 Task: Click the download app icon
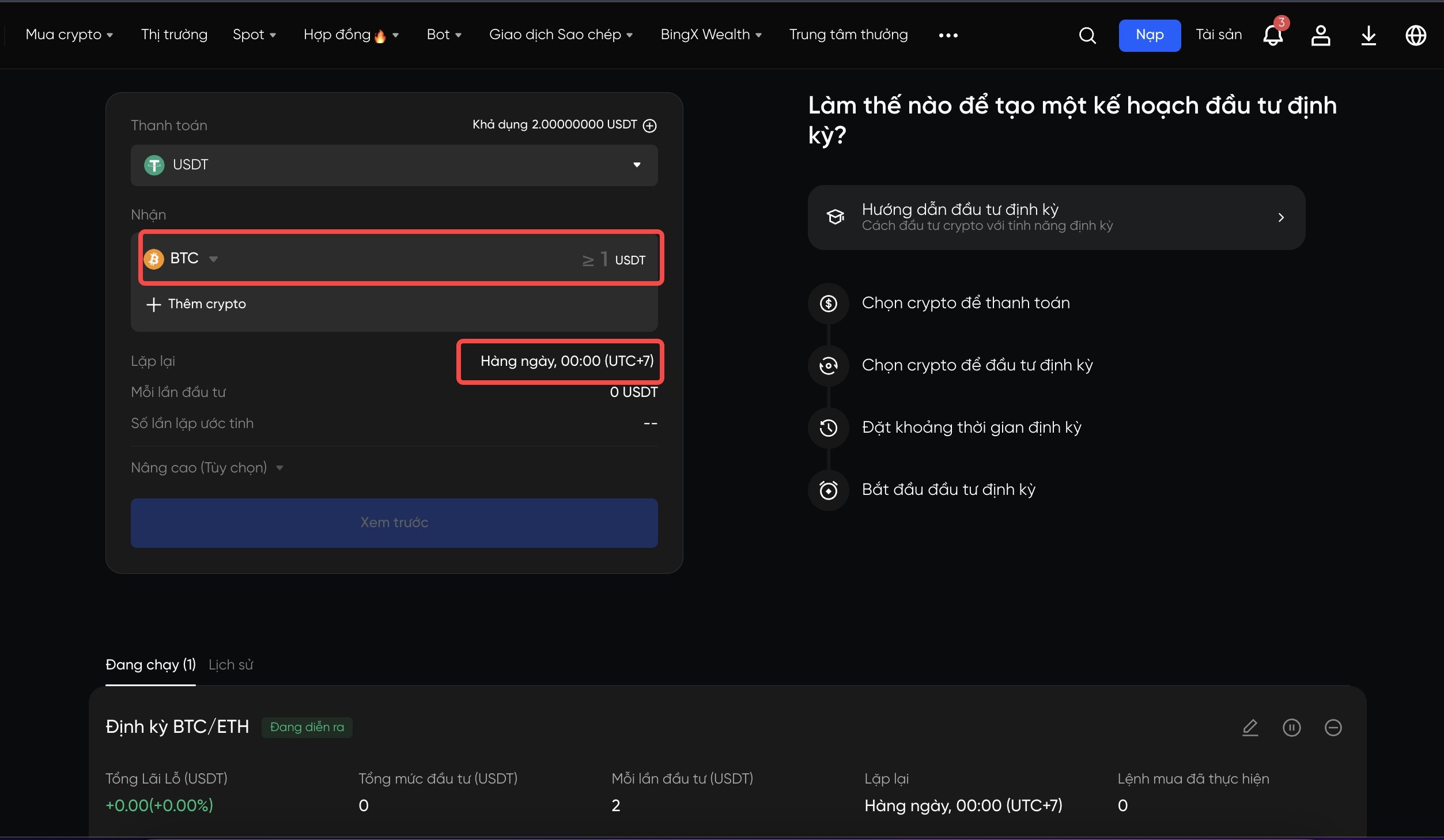(1369, 36)
